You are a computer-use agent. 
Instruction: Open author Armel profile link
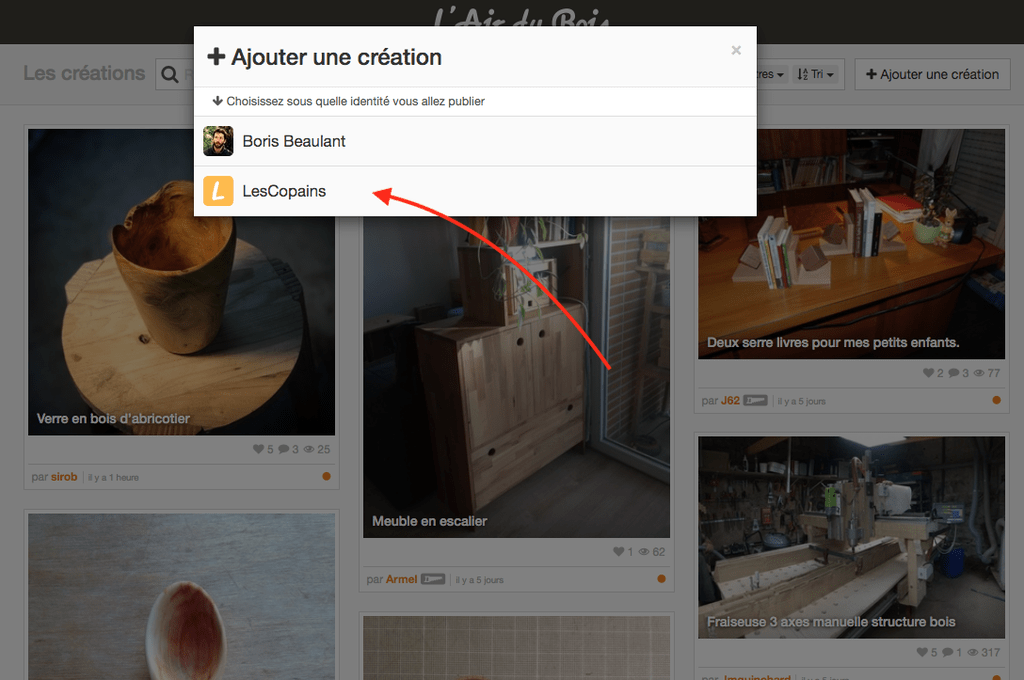tap(401, 579)
